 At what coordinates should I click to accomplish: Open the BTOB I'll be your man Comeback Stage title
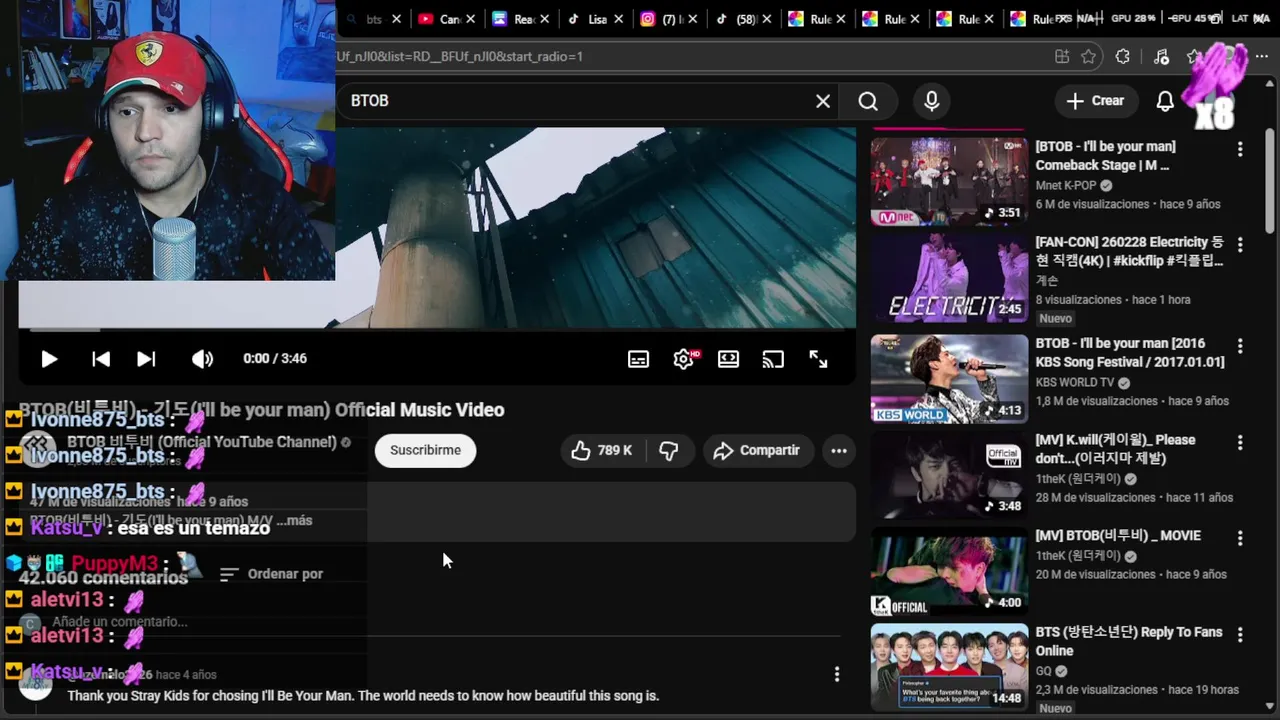pyautogui.click(x=1106, y=156)
